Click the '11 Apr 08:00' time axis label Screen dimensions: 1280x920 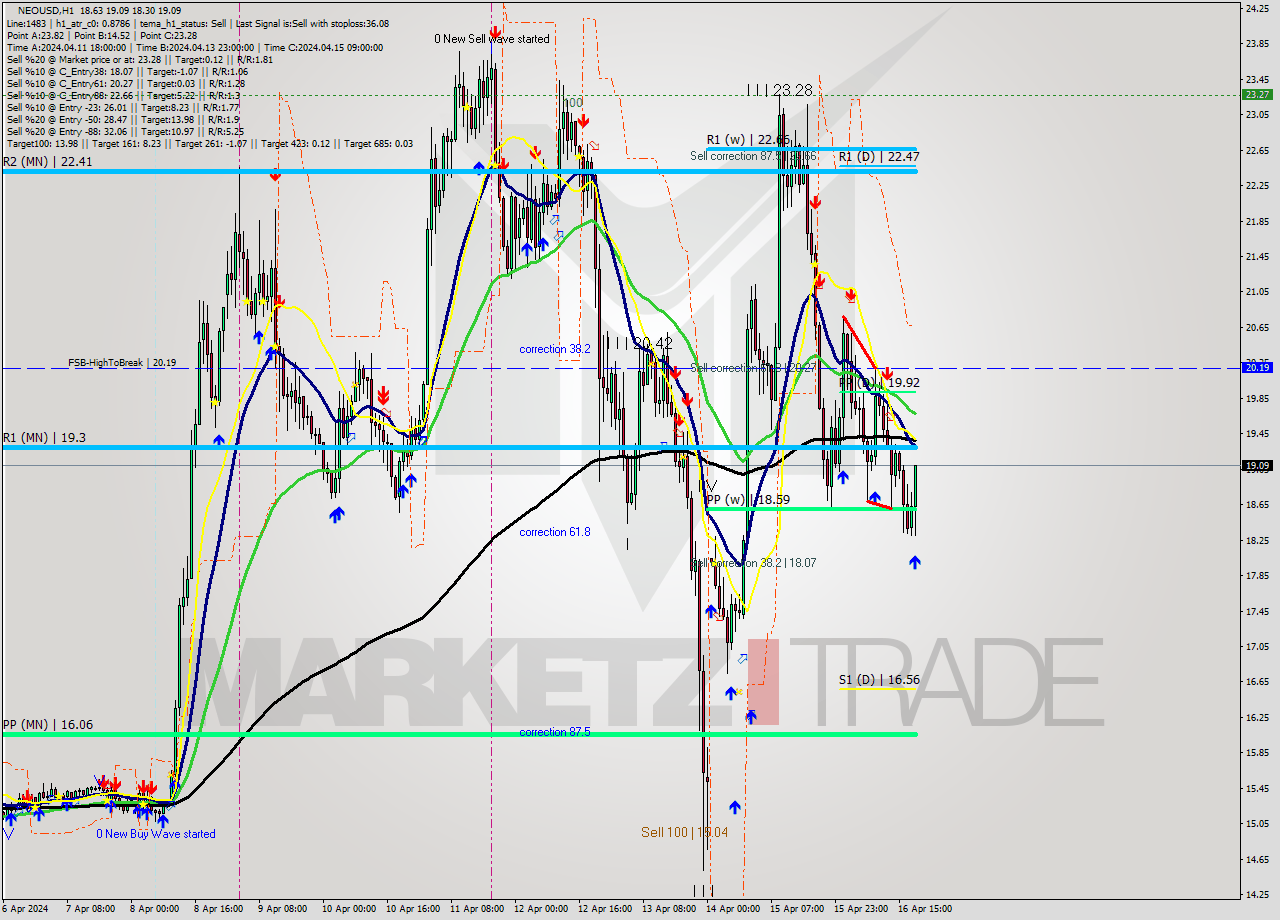[x=476, y=909]
